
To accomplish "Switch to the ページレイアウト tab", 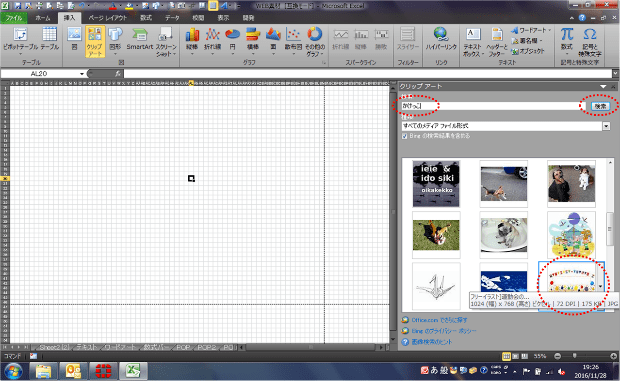I will click(108, 18).
